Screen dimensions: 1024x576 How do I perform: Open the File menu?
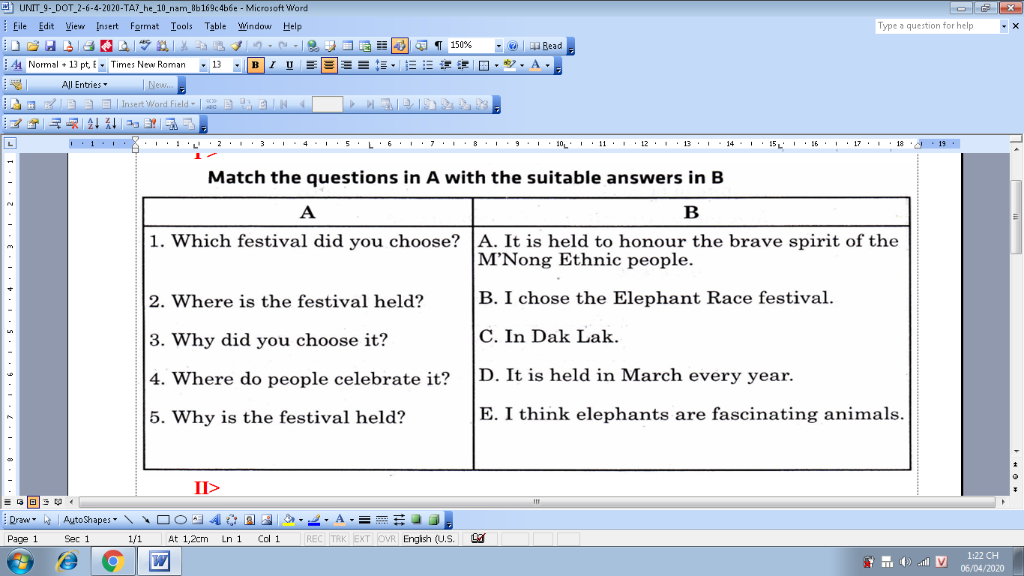[x=20, y=26]
